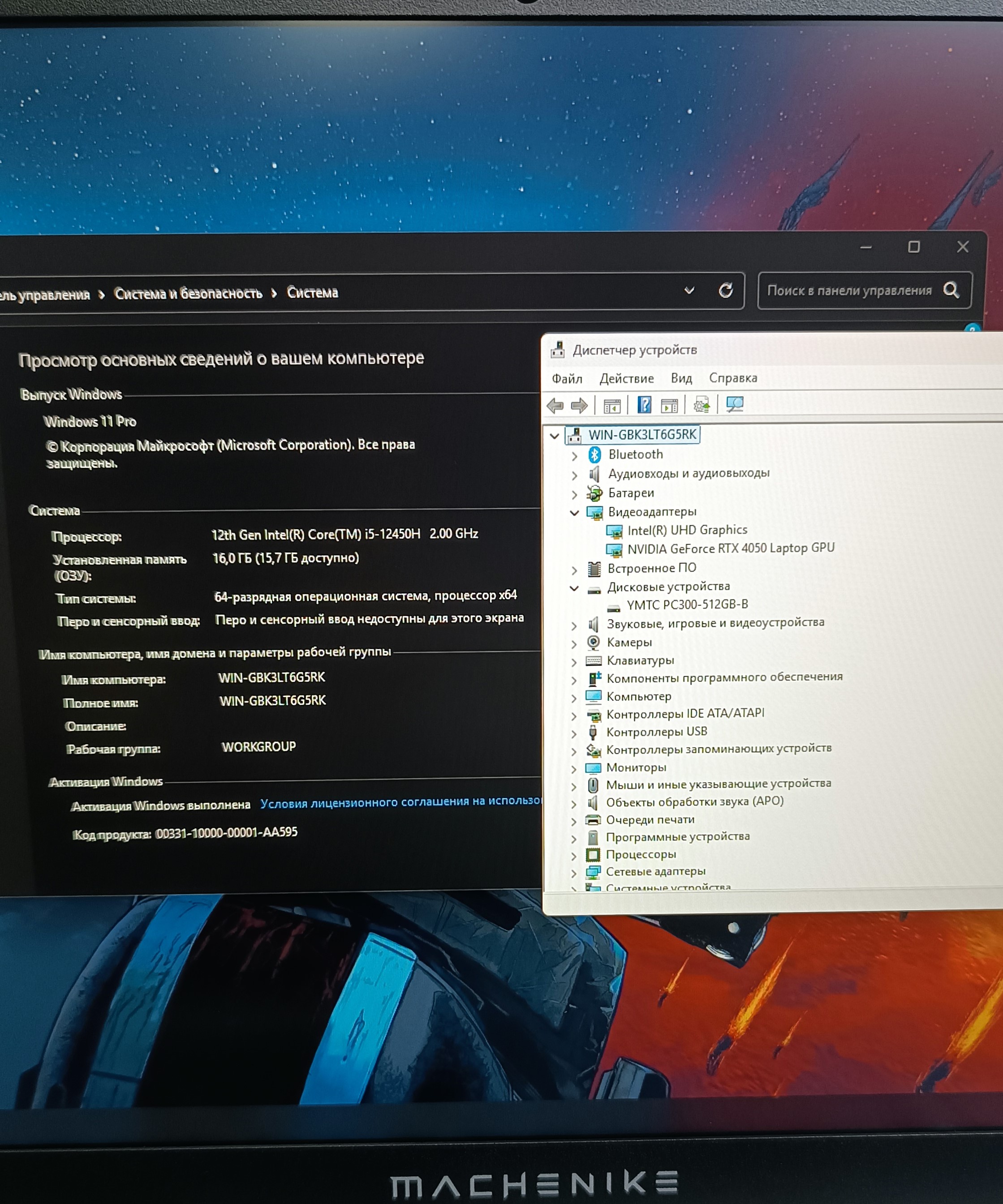This screenshot has width=1003, height=1204.
Task: Scan for hardware changes with monitor-magnifier icon
Action: (735, 404)
